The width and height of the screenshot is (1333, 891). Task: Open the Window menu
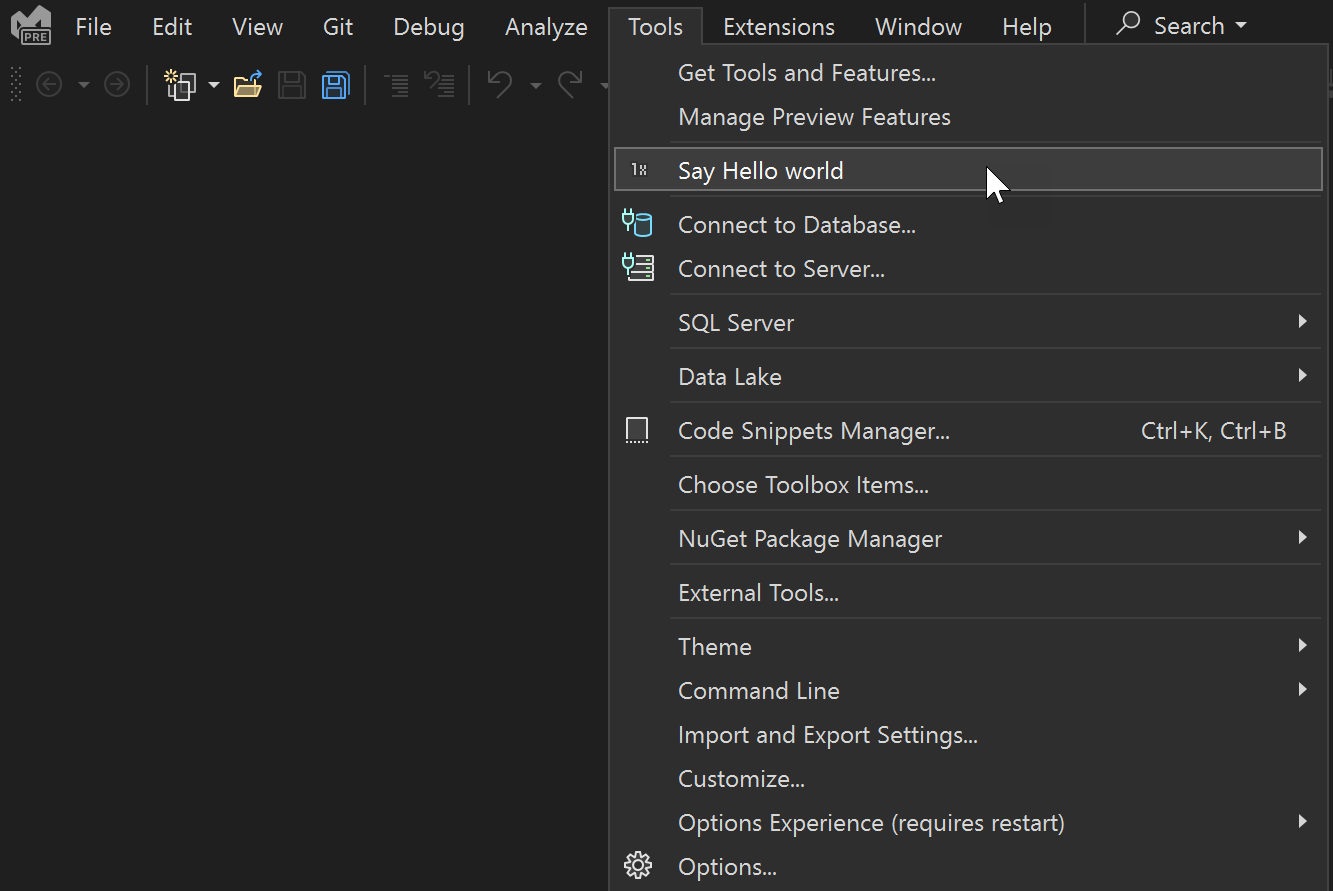click(x=917, y=26)
